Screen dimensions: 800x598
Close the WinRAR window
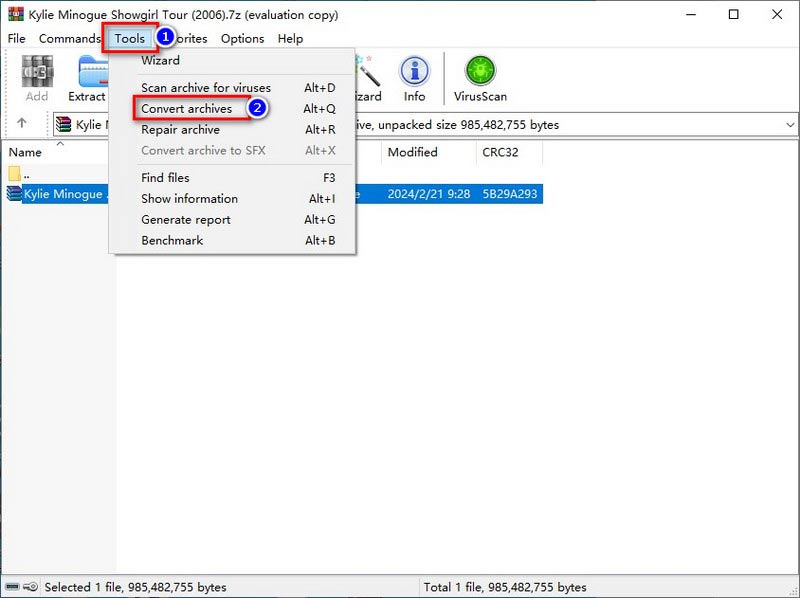point(777,14)
